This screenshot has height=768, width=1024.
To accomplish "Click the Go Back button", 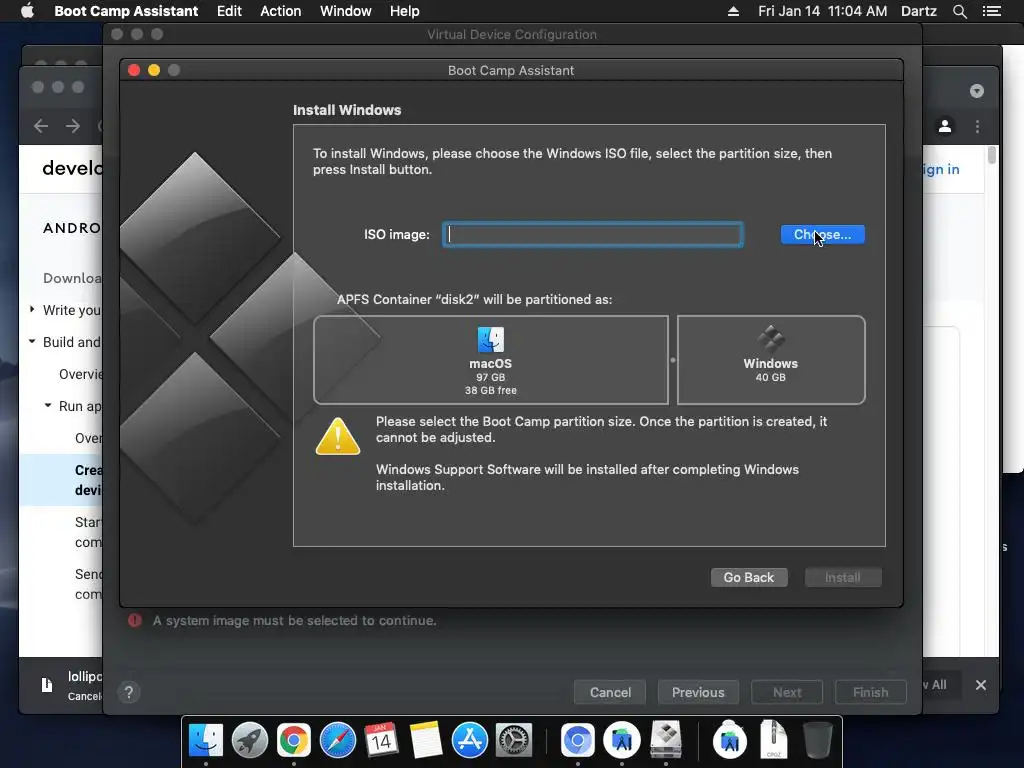I will [x=748, y=577].
